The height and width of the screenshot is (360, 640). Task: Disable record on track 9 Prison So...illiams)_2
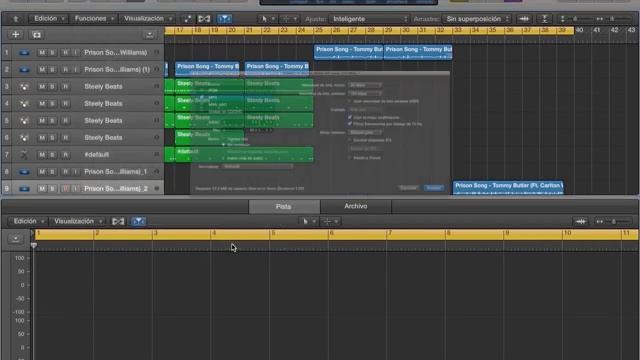[65, 189]
